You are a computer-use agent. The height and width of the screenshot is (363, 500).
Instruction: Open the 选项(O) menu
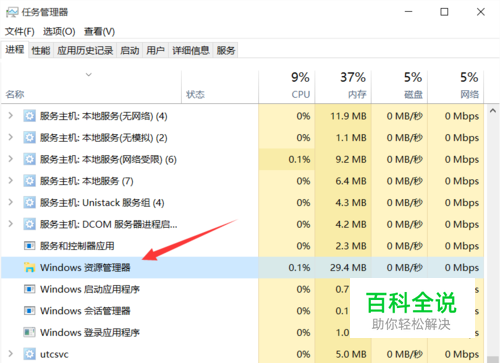coord(59,32)
